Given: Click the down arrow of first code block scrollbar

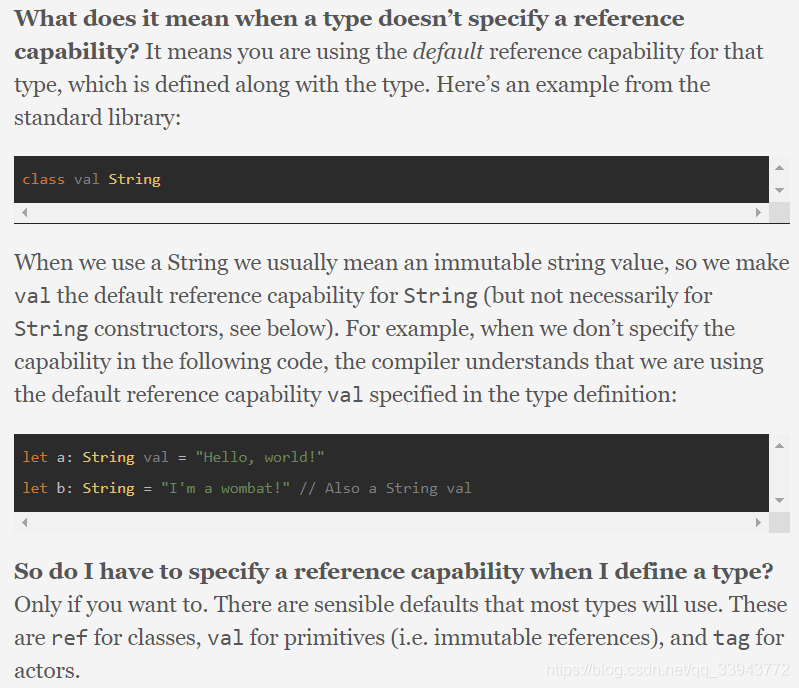Looking at the screenshot, I should click(779, 190).
